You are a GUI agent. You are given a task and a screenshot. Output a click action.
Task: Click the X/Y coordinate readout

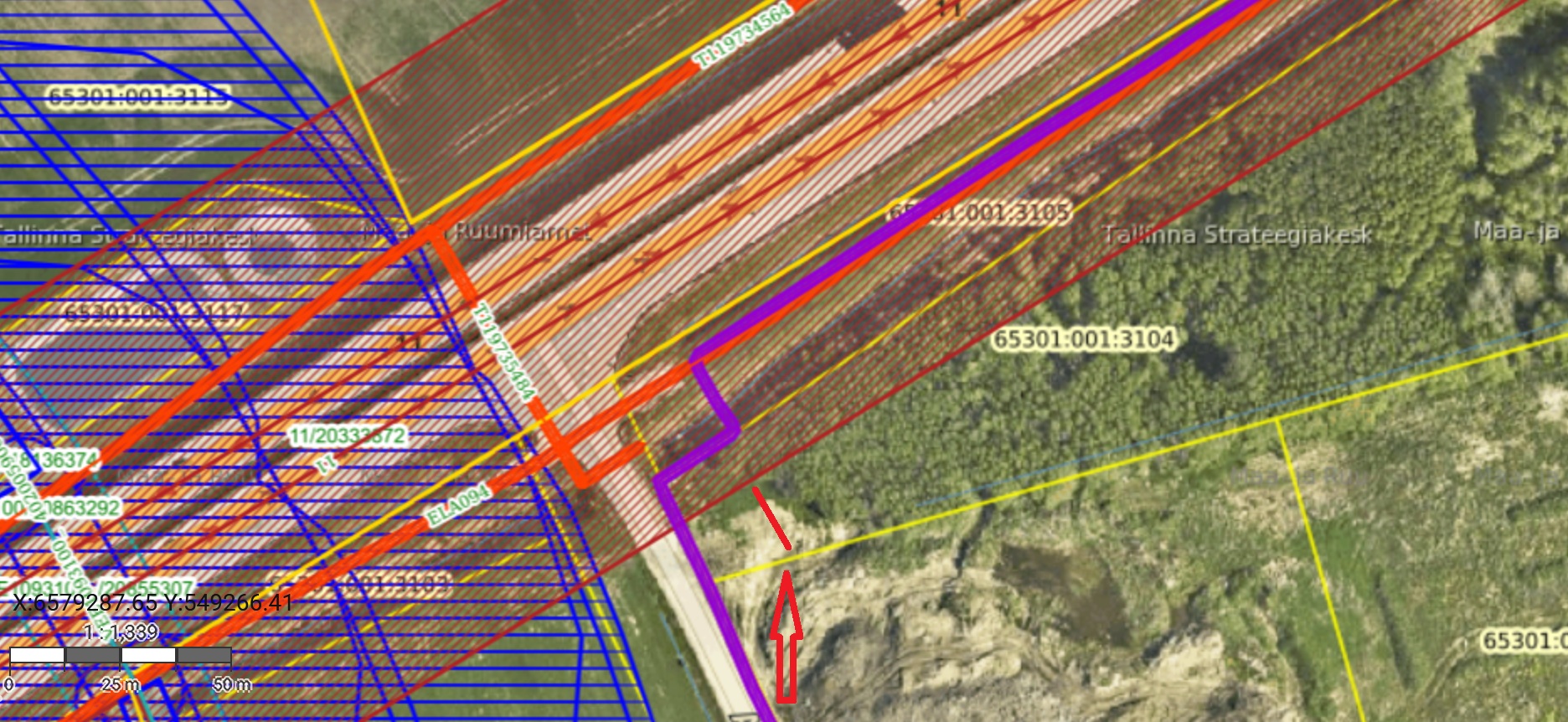153,602
